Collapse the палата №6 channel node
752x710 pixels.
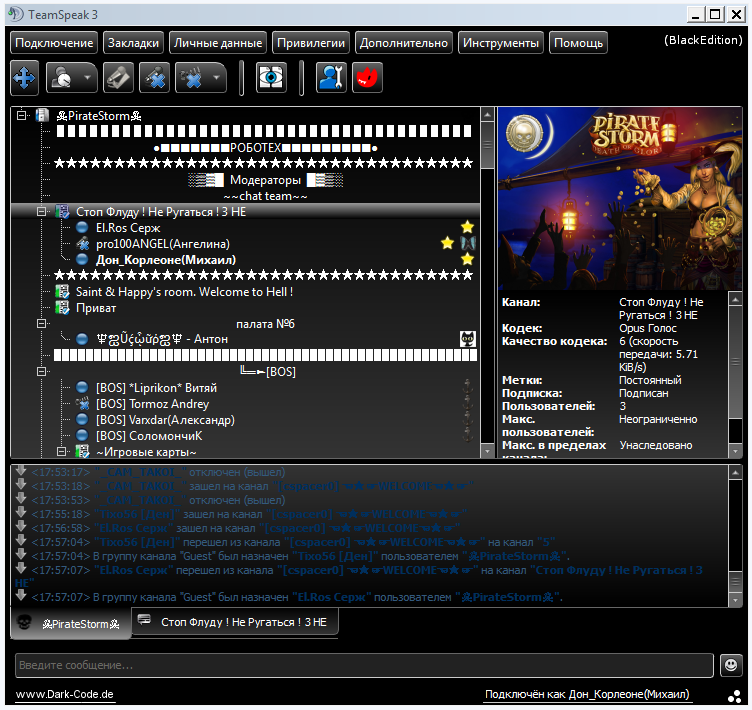pos(42,324)
